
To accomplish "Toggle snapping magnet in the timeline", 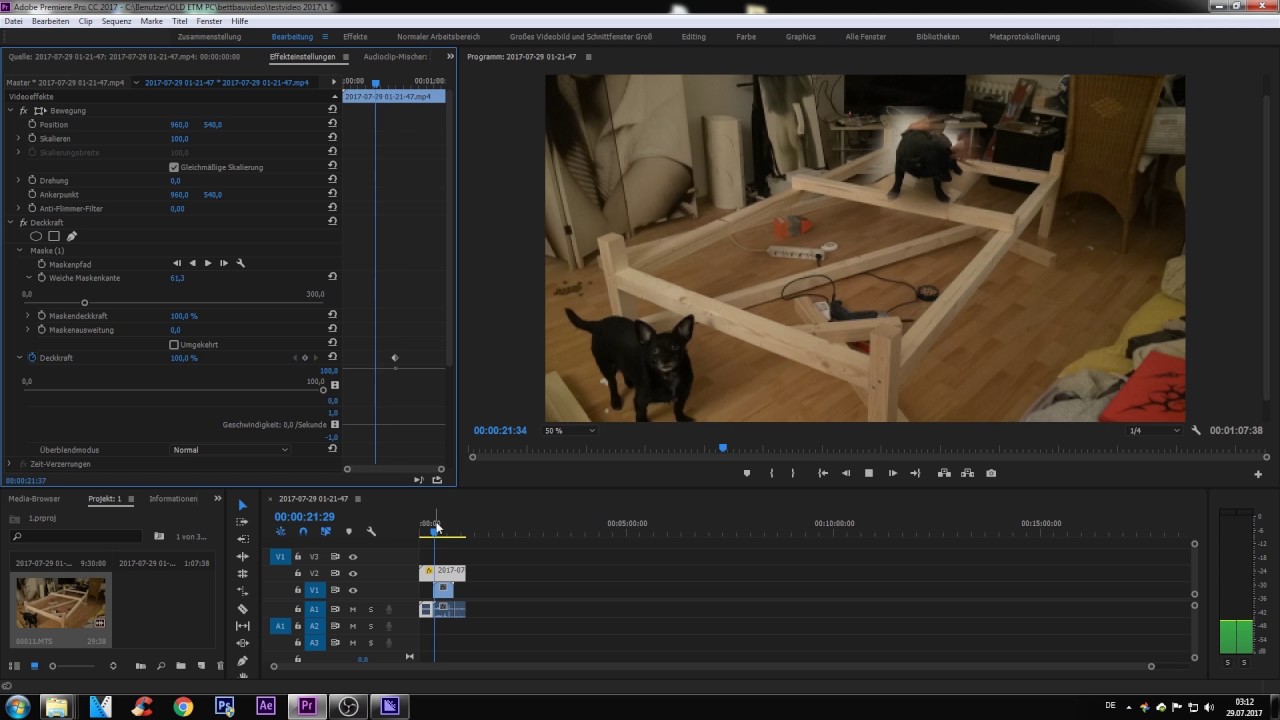I will click(x=303, y=531).
